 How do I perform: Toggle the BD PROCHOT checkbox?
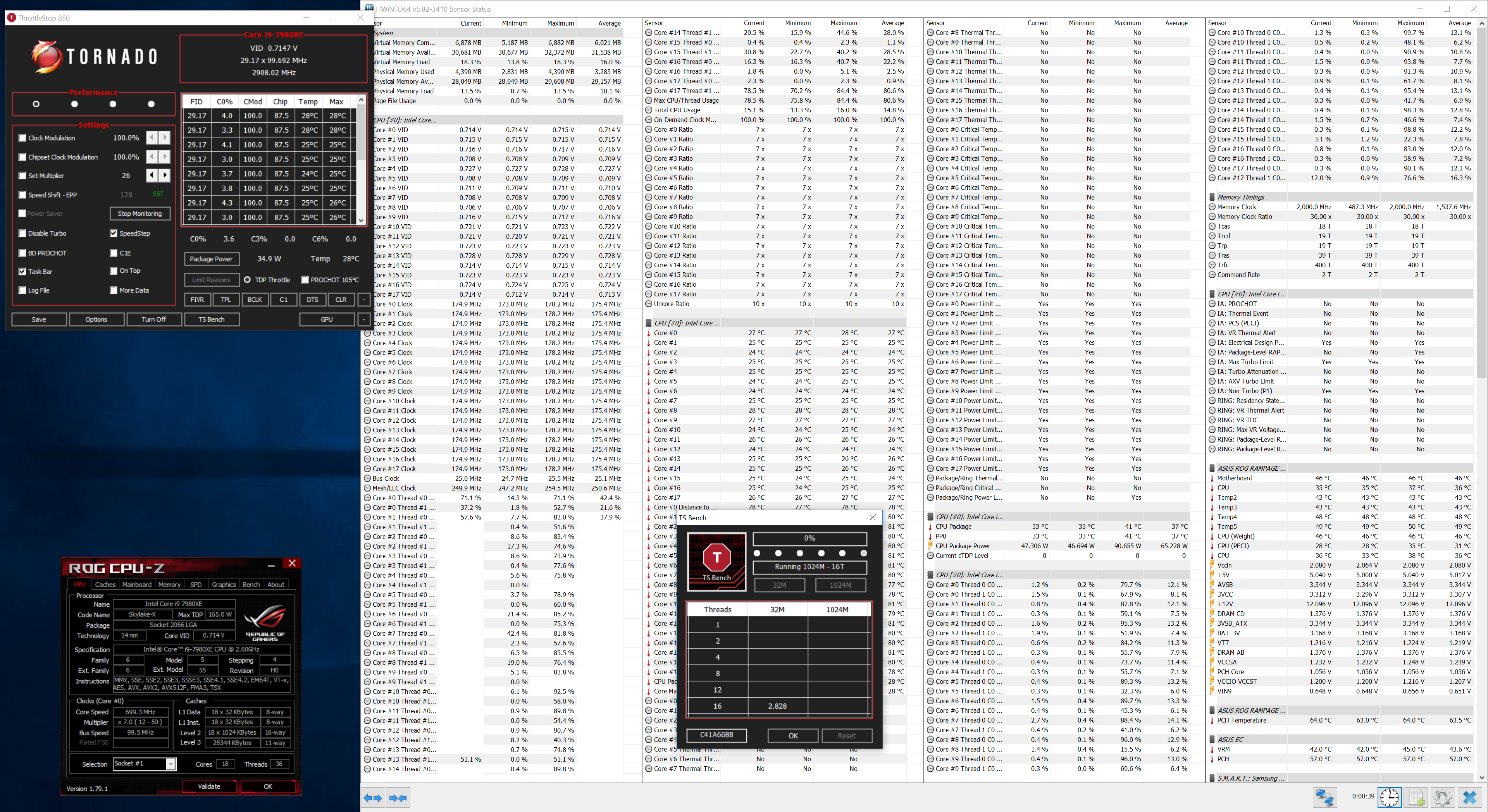[x=22, y=253]
